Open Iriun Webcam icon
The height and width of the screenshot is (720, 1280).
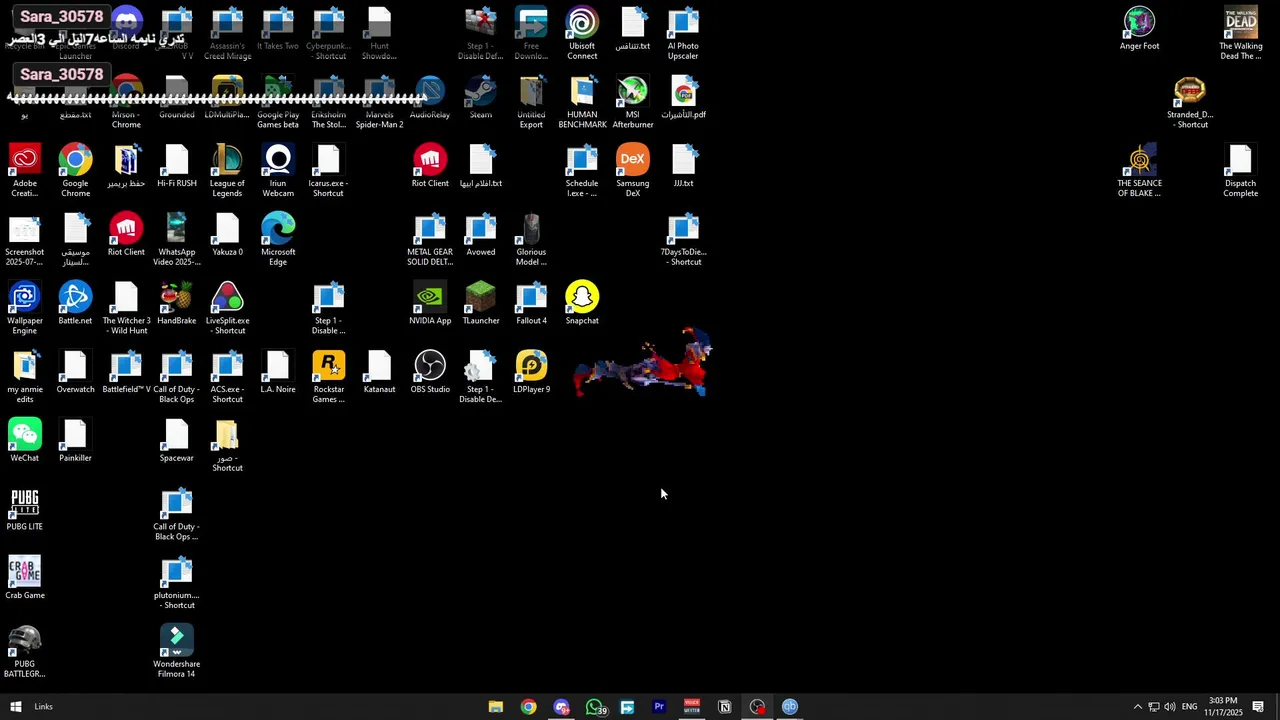(x=278, y=171)
